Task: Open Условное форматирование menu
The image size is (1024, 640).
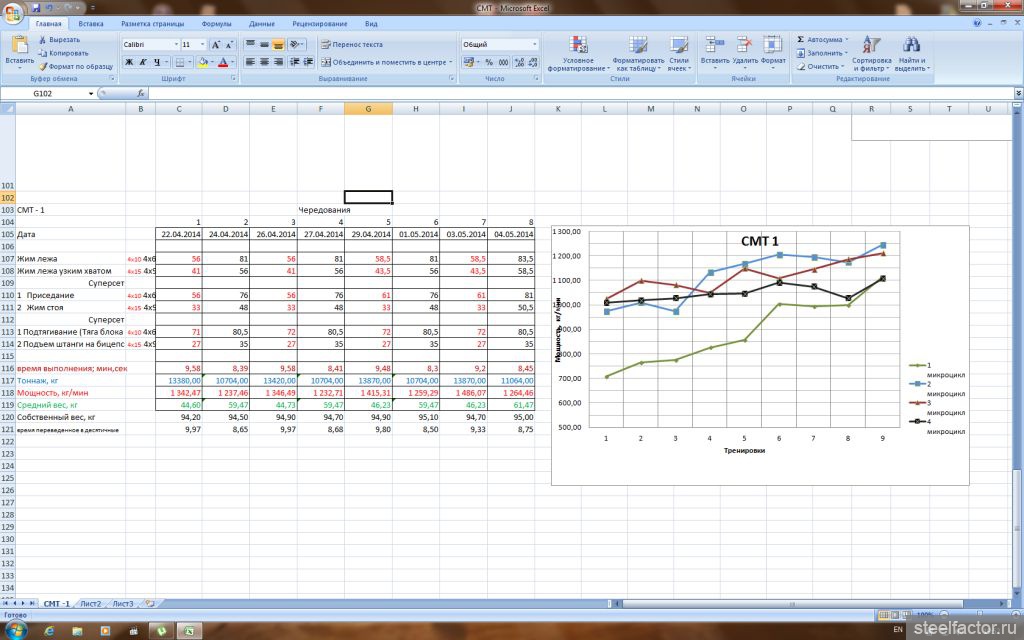Action: 578,54
